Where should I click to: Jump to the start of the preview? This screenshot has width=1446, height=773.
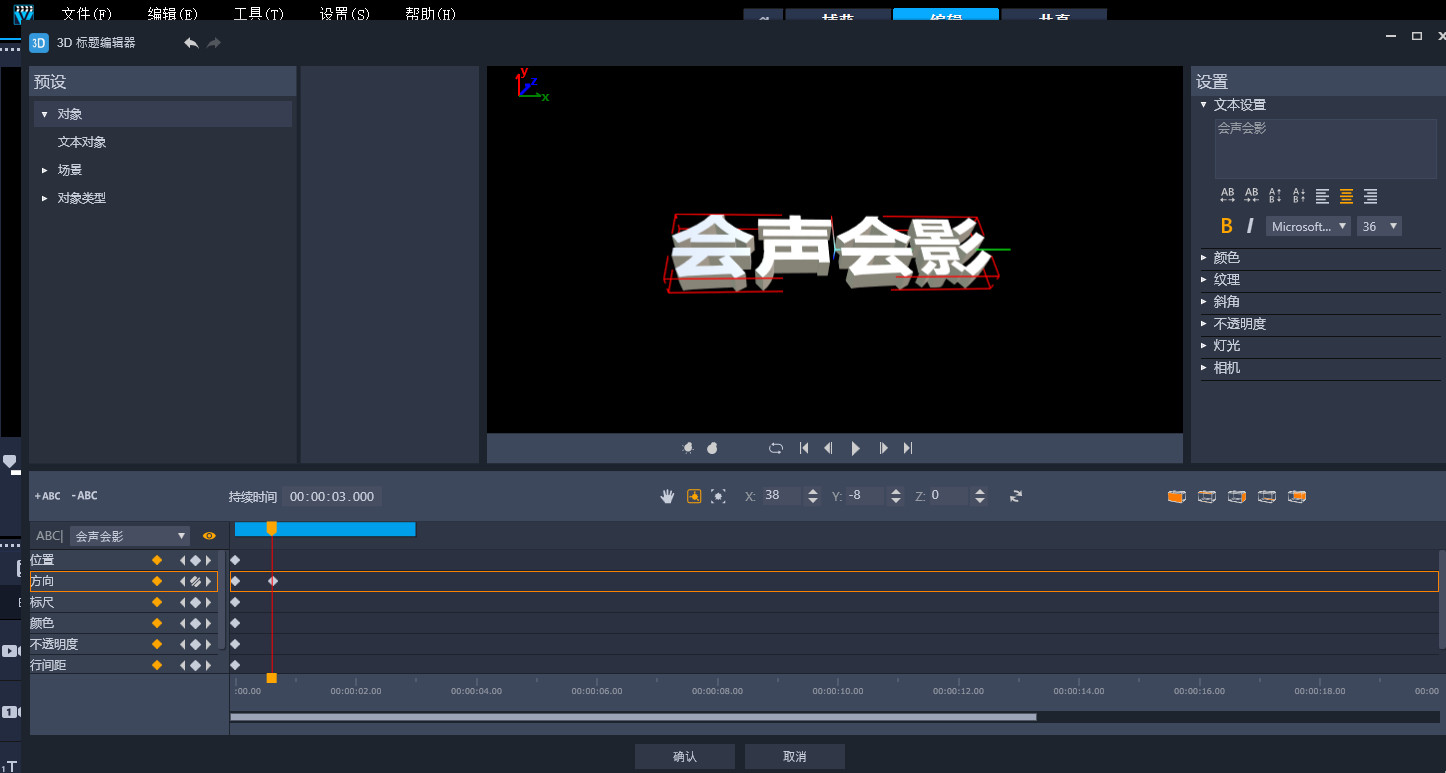804,448
